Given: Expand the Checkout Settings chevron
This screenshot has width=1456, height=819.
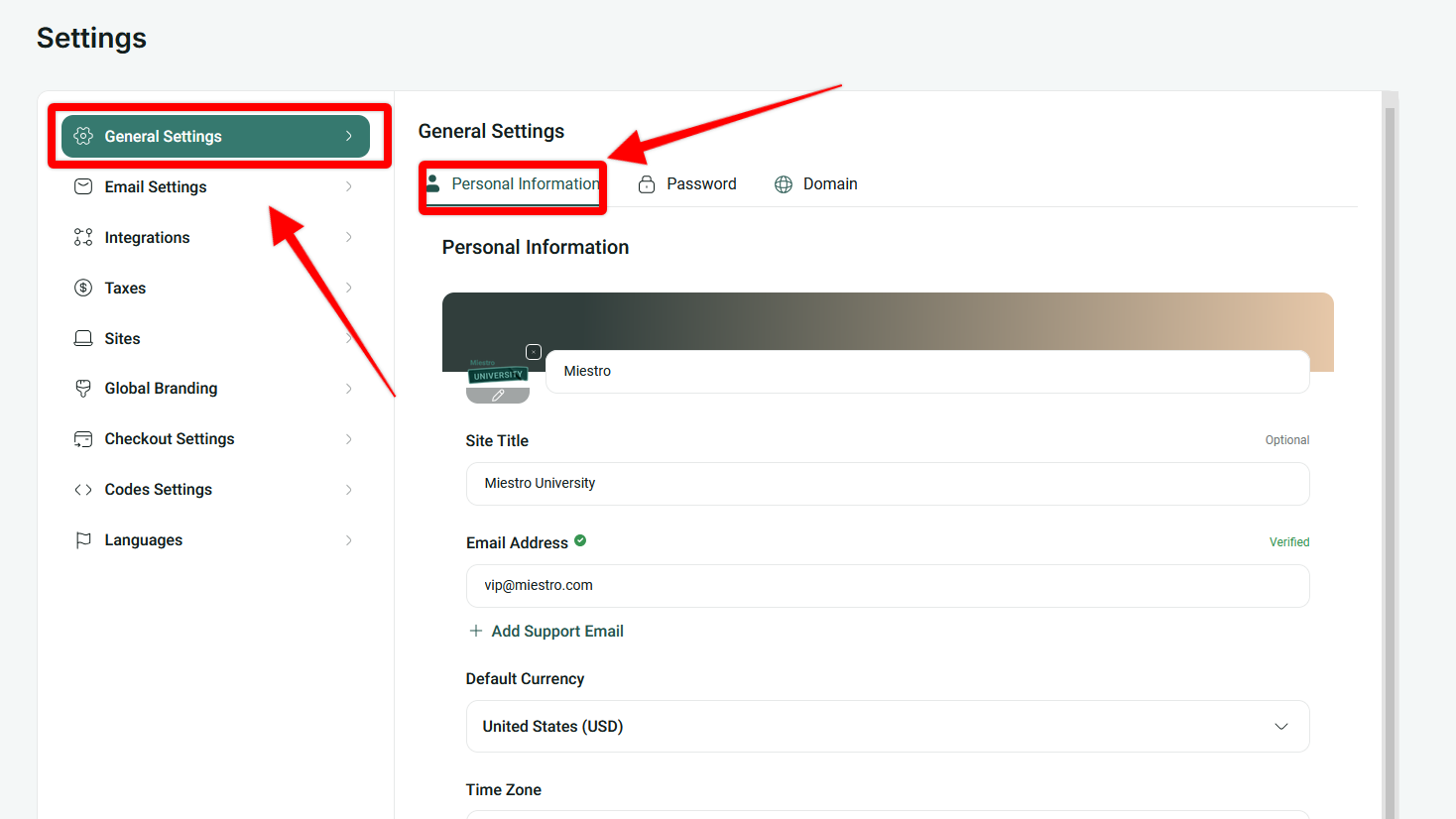Looking at the screenshot, I should [349, 439].
